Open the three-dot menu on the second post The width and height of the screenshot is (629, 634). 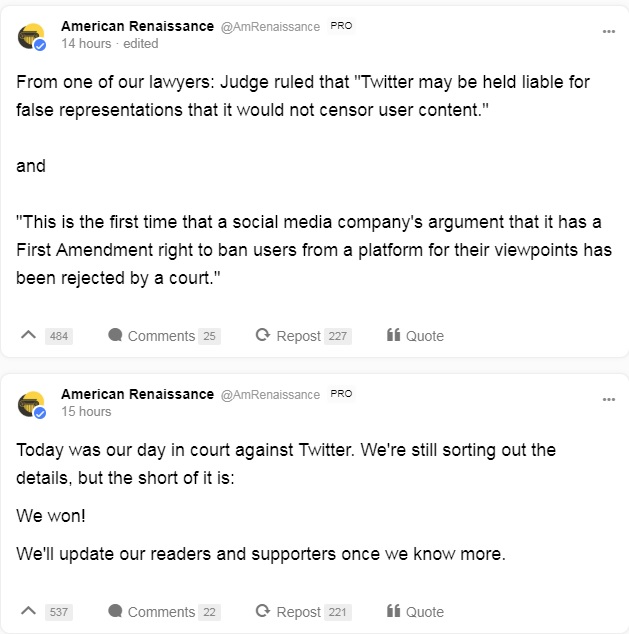click(608, 399)
